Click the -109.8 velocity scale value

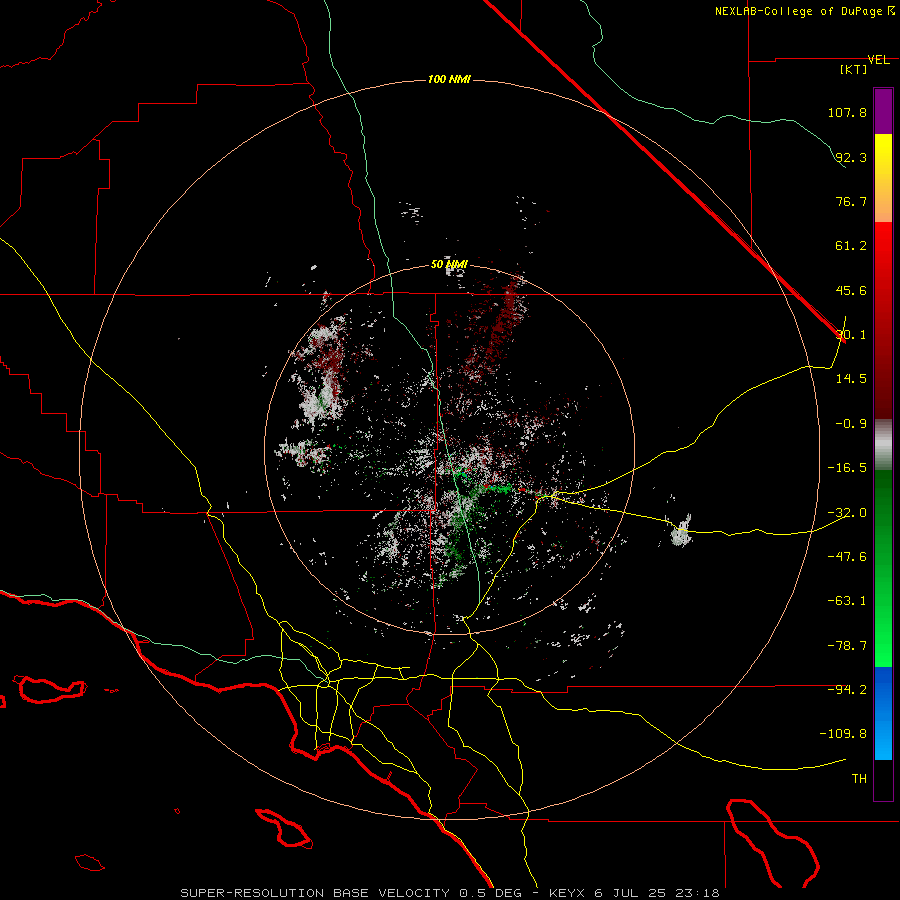[843, 734]
